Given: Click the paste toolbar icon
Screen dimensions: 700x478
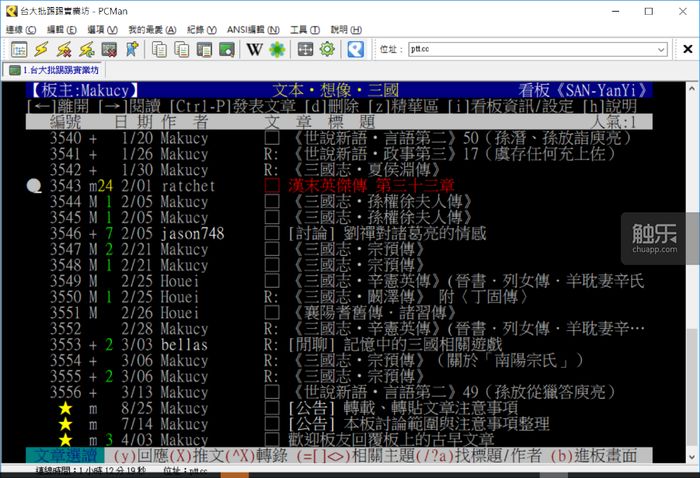Looking at the screenshot, I should [x=204, y=49].
